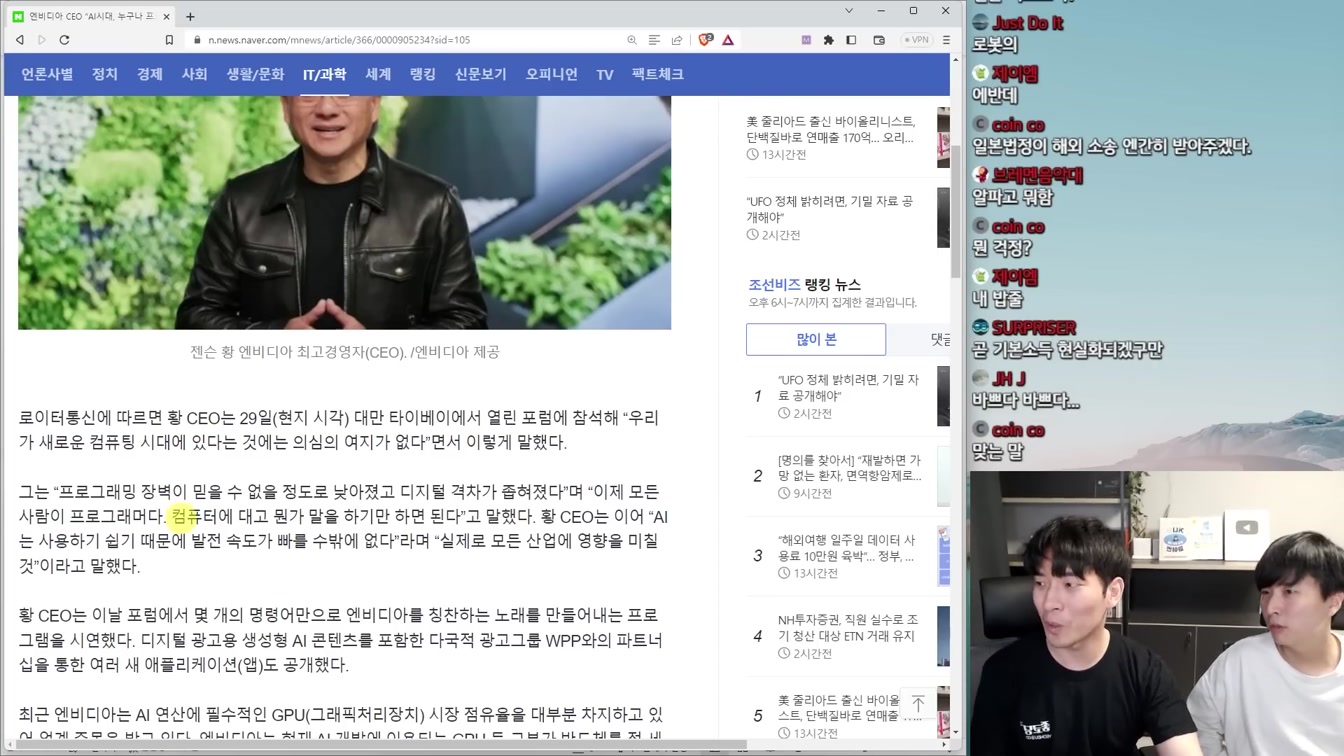1344x756 pixels.
Task: Open rank 1 article about UFO 정체
Action: tap(848, 387)
